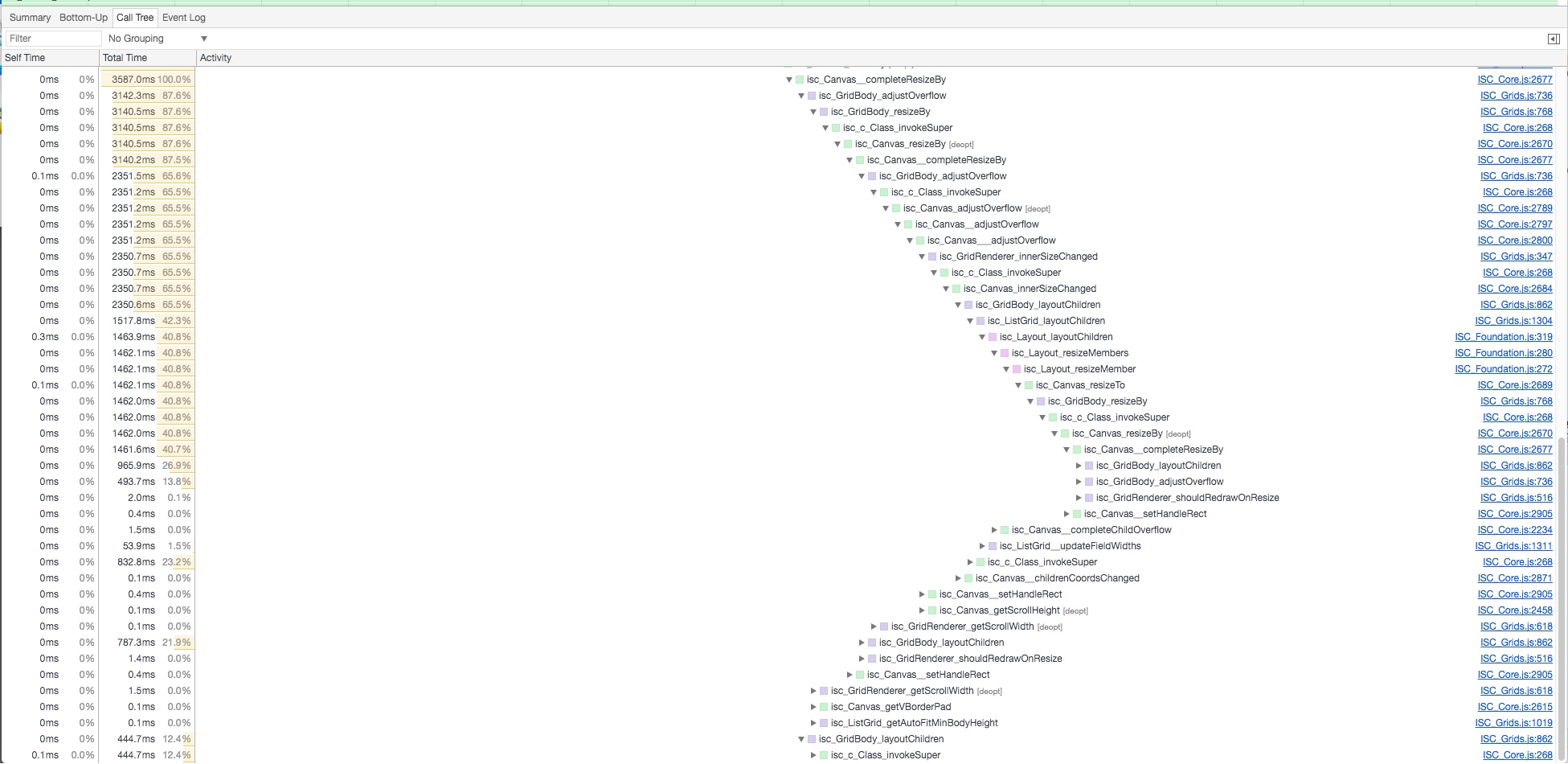
Task: Open the Bottom-Up tab
Action: click(x=84, y=17)
